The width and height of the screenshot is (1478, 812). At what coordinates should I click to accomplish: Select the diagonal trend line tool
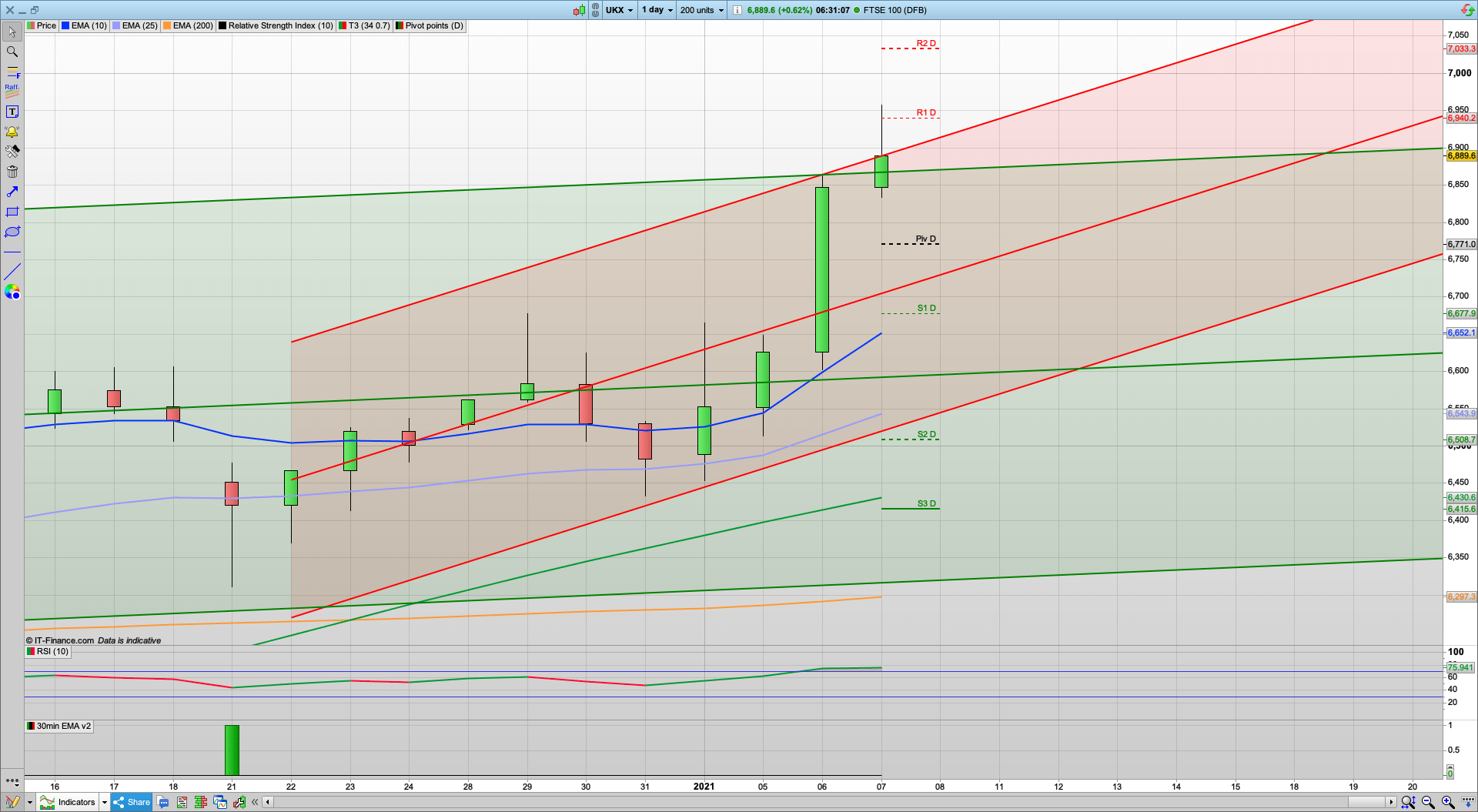tap(12, 272)
